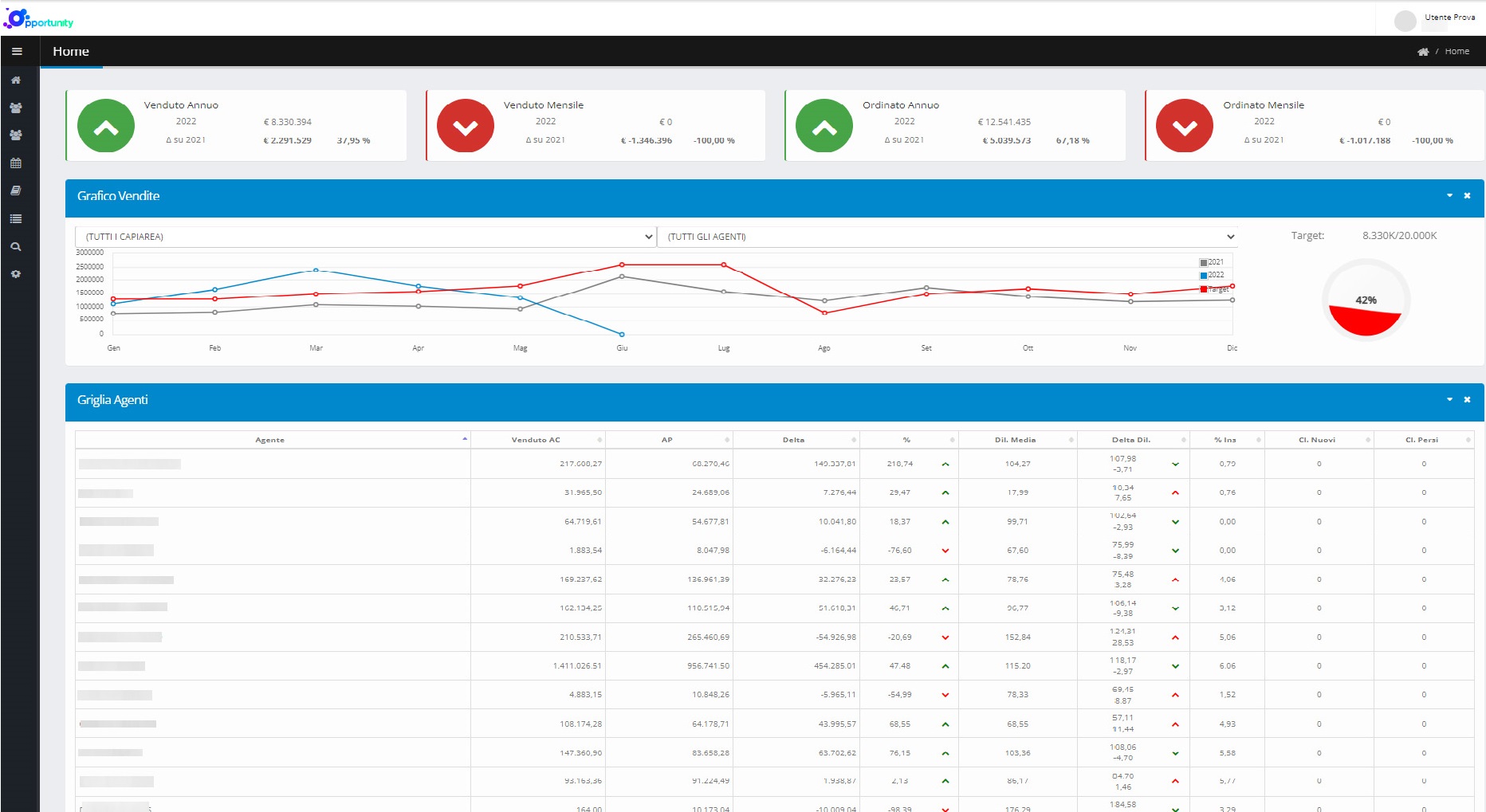Click the calendar icon in the sidebar
1486x812 pixels.
[x=15, y=163]
